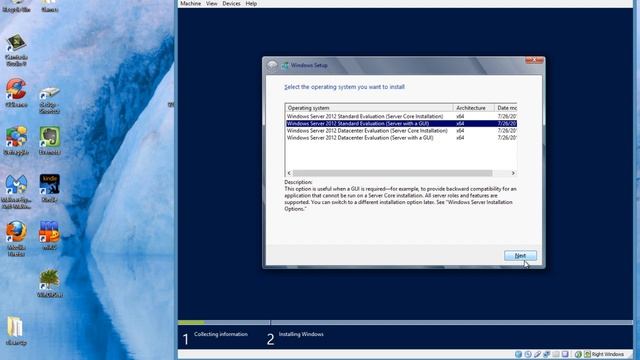The image size is (640, 360).
Task: Select Datacenter Evaluation (Server with a GUI) row
Action: coord(401,138)
